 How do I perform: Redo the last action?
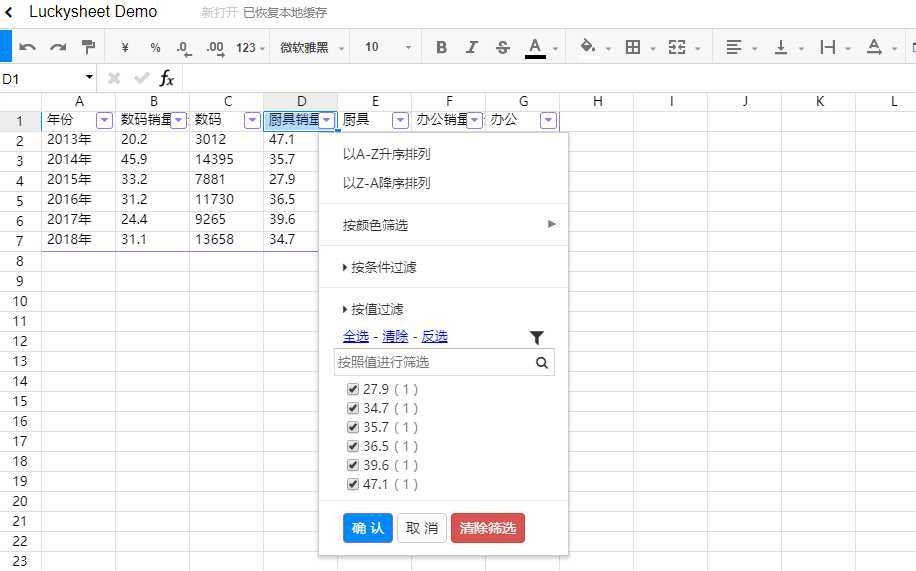click(x=58, y=47)
